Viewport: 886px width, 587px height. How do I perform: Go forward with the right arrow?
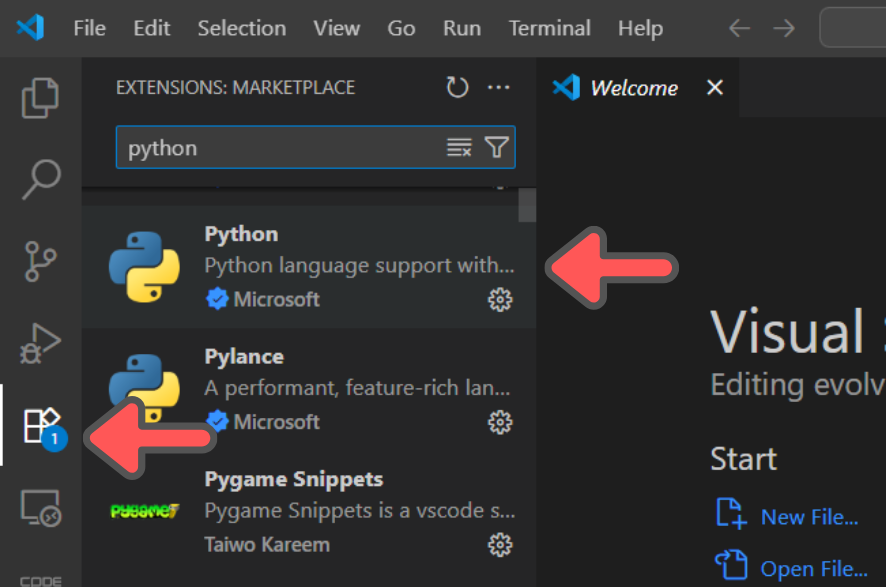(x=784, y=28)
